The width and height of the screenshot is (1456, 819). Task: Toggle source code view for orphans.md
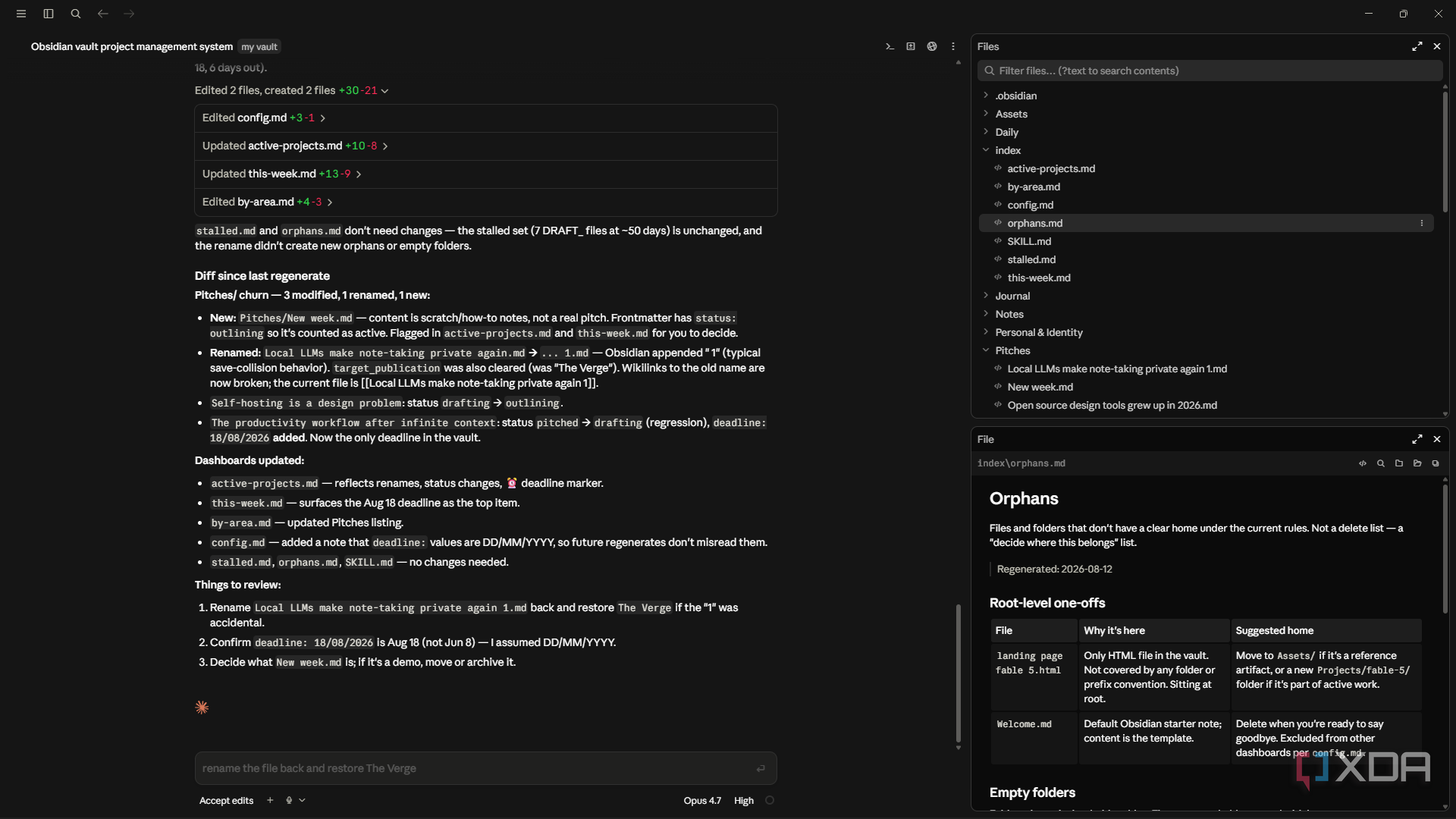point(1363,463)
